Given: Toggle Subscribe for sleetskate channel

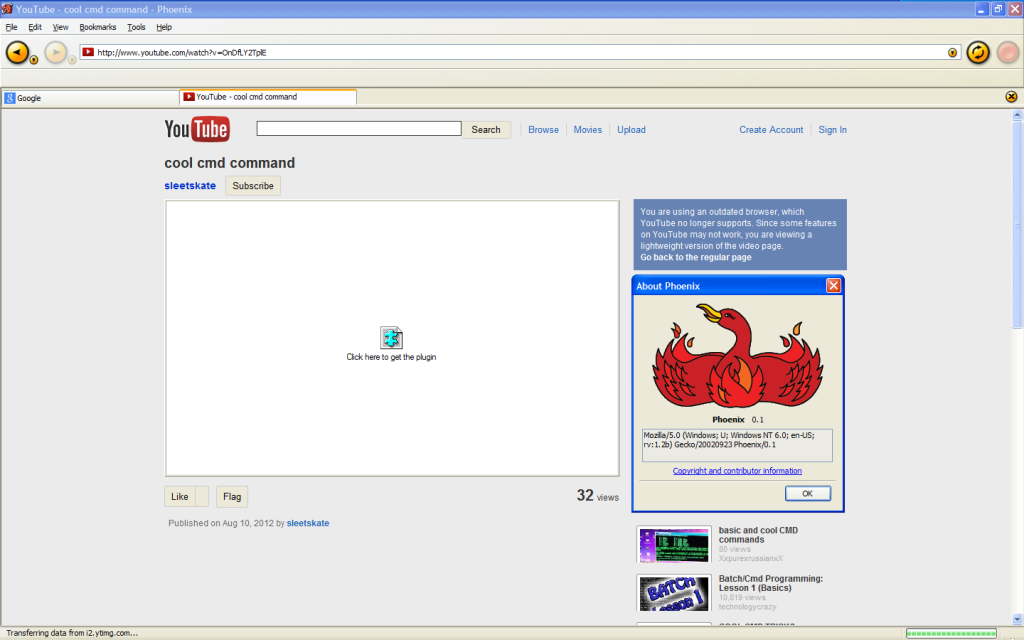Looking at the screenshot, I should 253,186.
